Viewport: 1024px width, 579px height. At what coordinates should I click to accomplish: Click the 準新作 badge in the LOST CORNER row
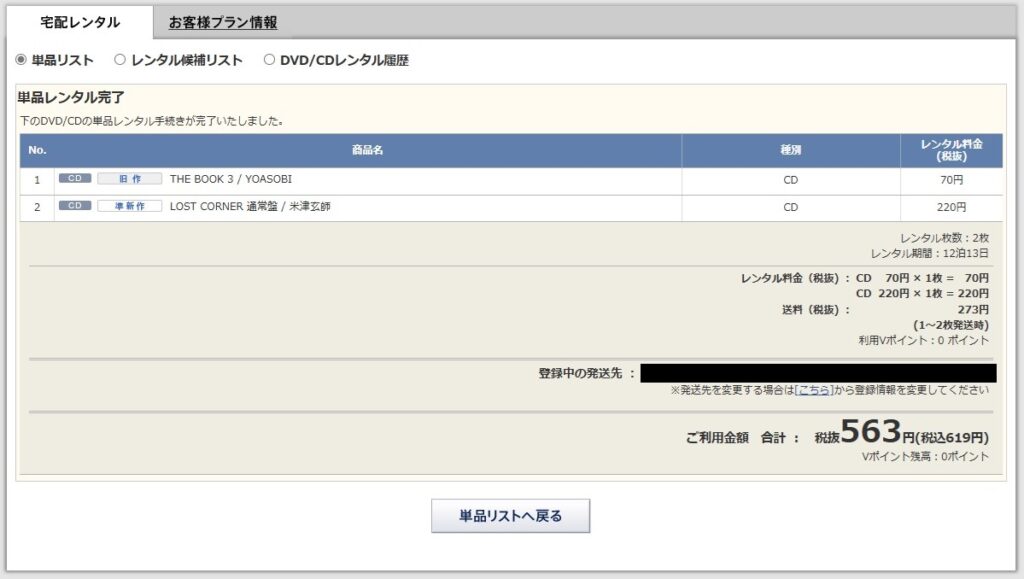coord(129,206)
